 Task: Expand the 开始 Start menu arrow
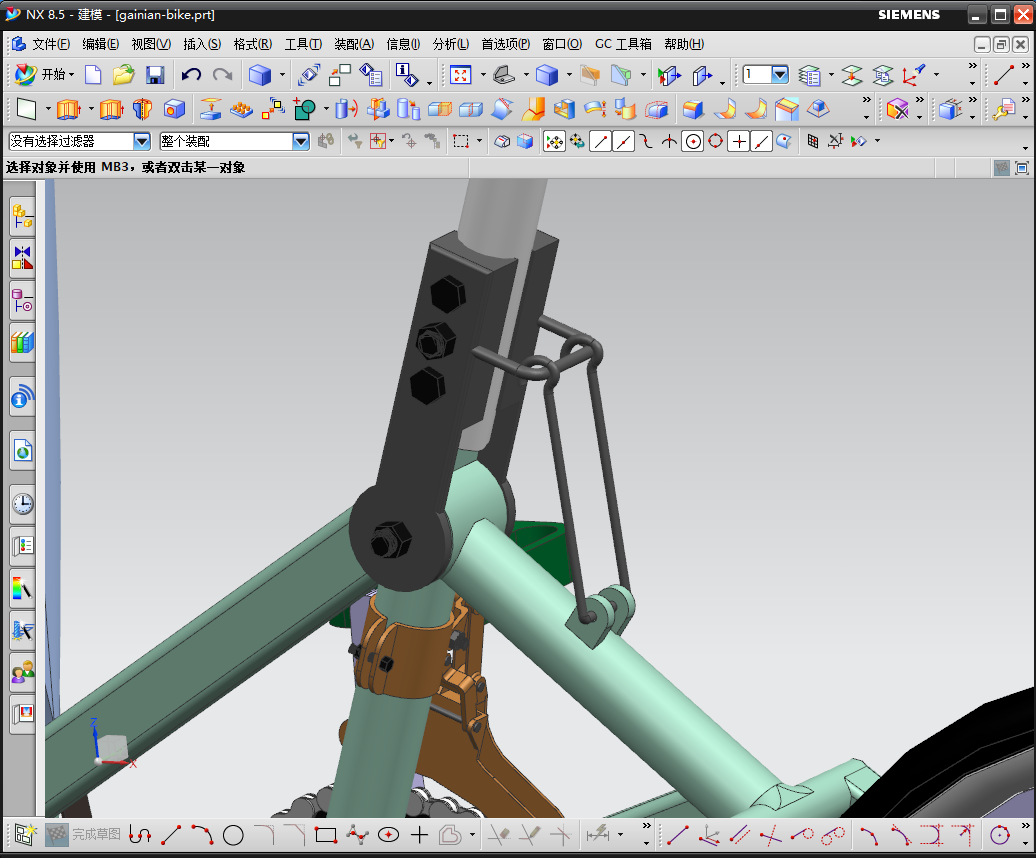71,75
